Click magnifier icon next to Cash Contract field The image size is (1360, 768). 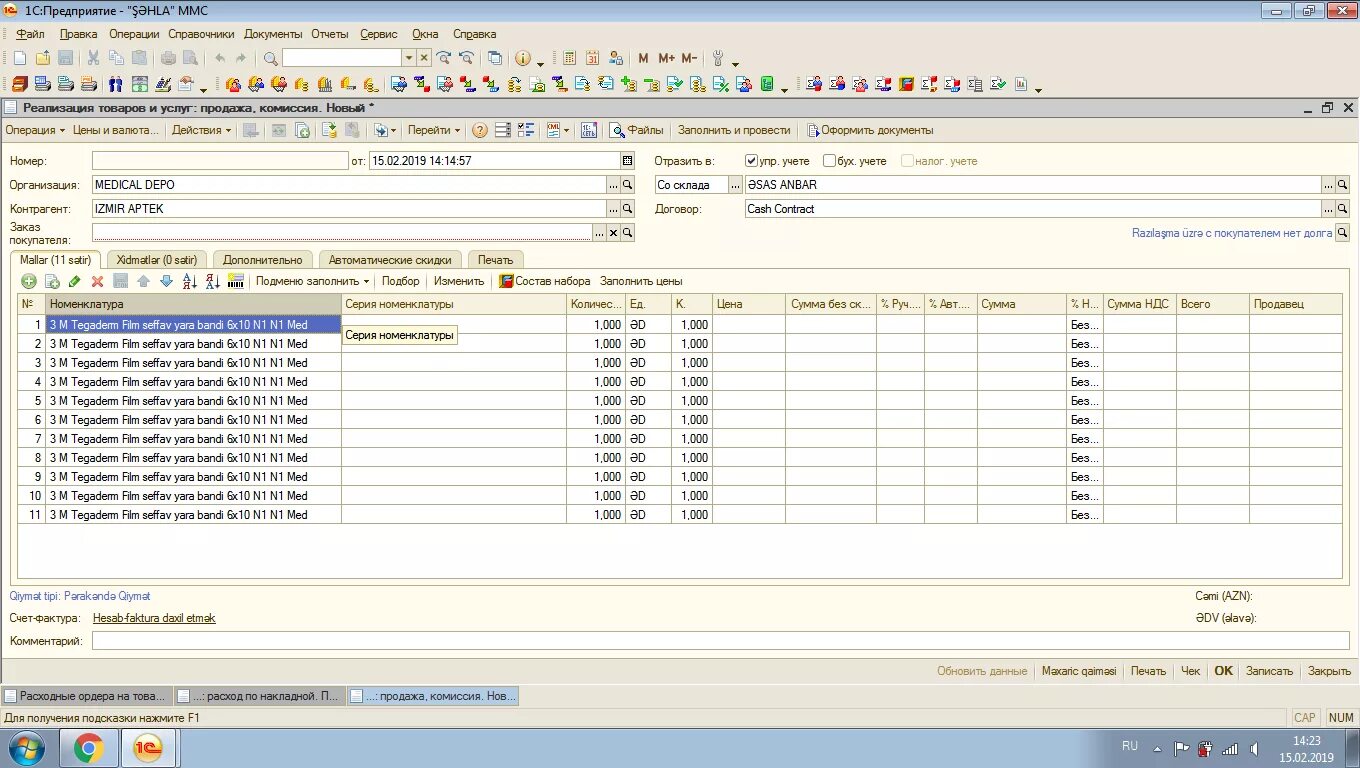[1343, 209]
